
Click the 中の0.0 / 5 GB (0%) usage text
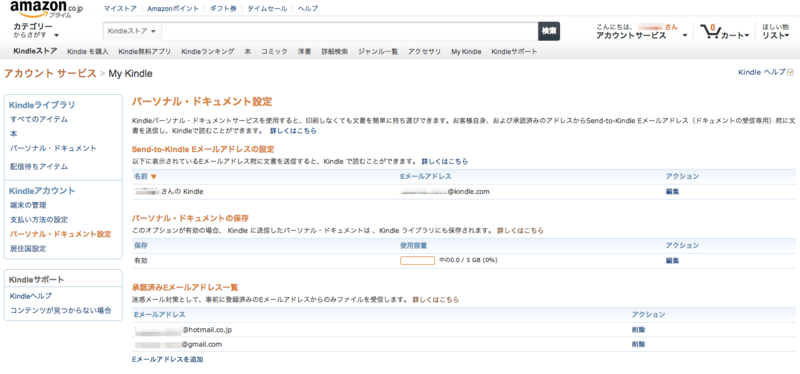(468, 260)
